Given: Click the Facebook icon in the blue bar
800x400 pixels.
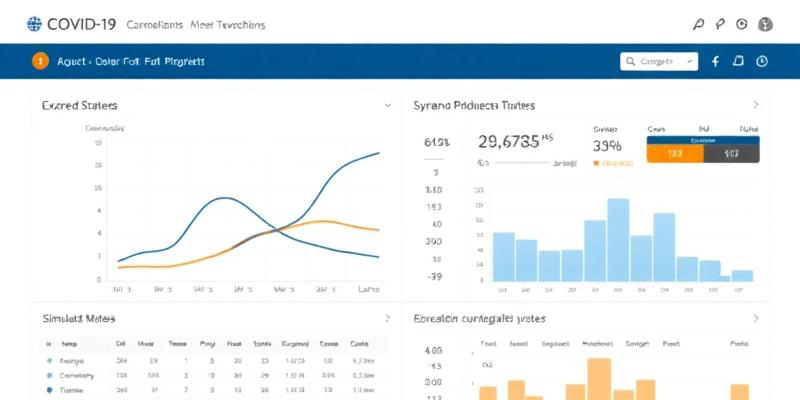Looking at the screenshot, I should 715,62.
